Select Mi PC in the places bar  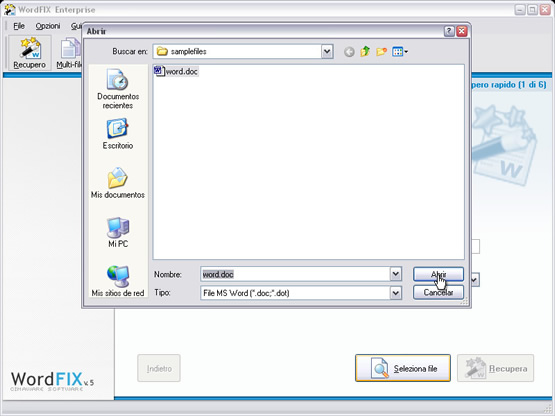click(x=118, y=233)
